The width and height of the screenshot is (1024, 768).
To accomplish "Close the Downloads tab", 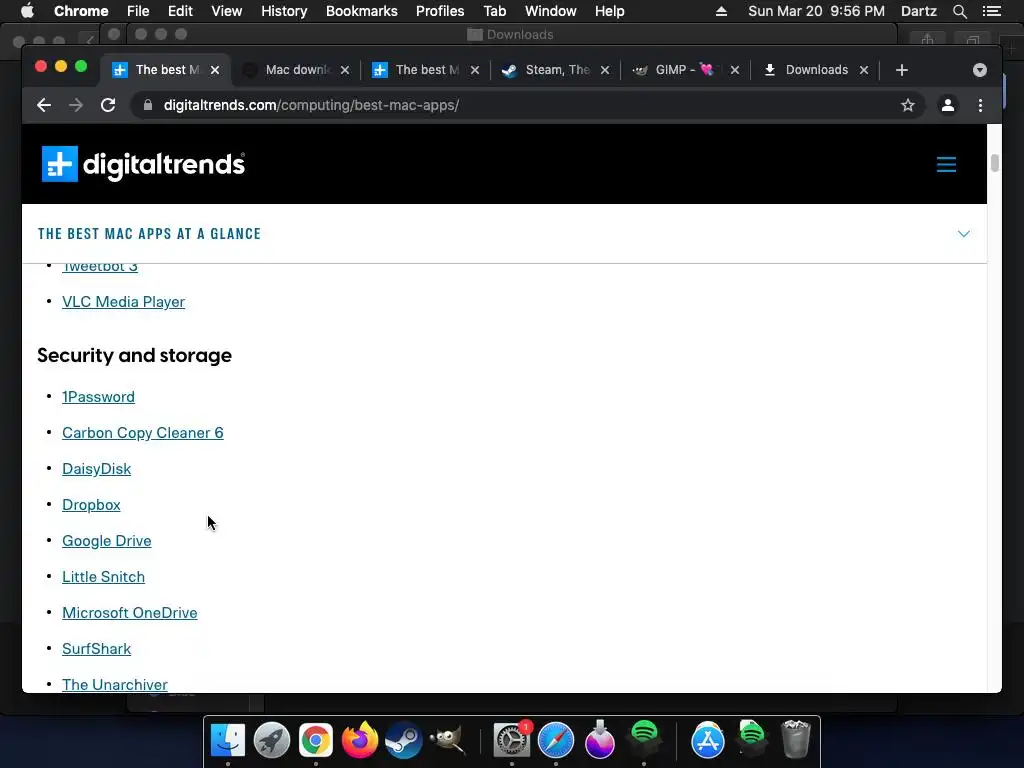I will tap(863, 70).
